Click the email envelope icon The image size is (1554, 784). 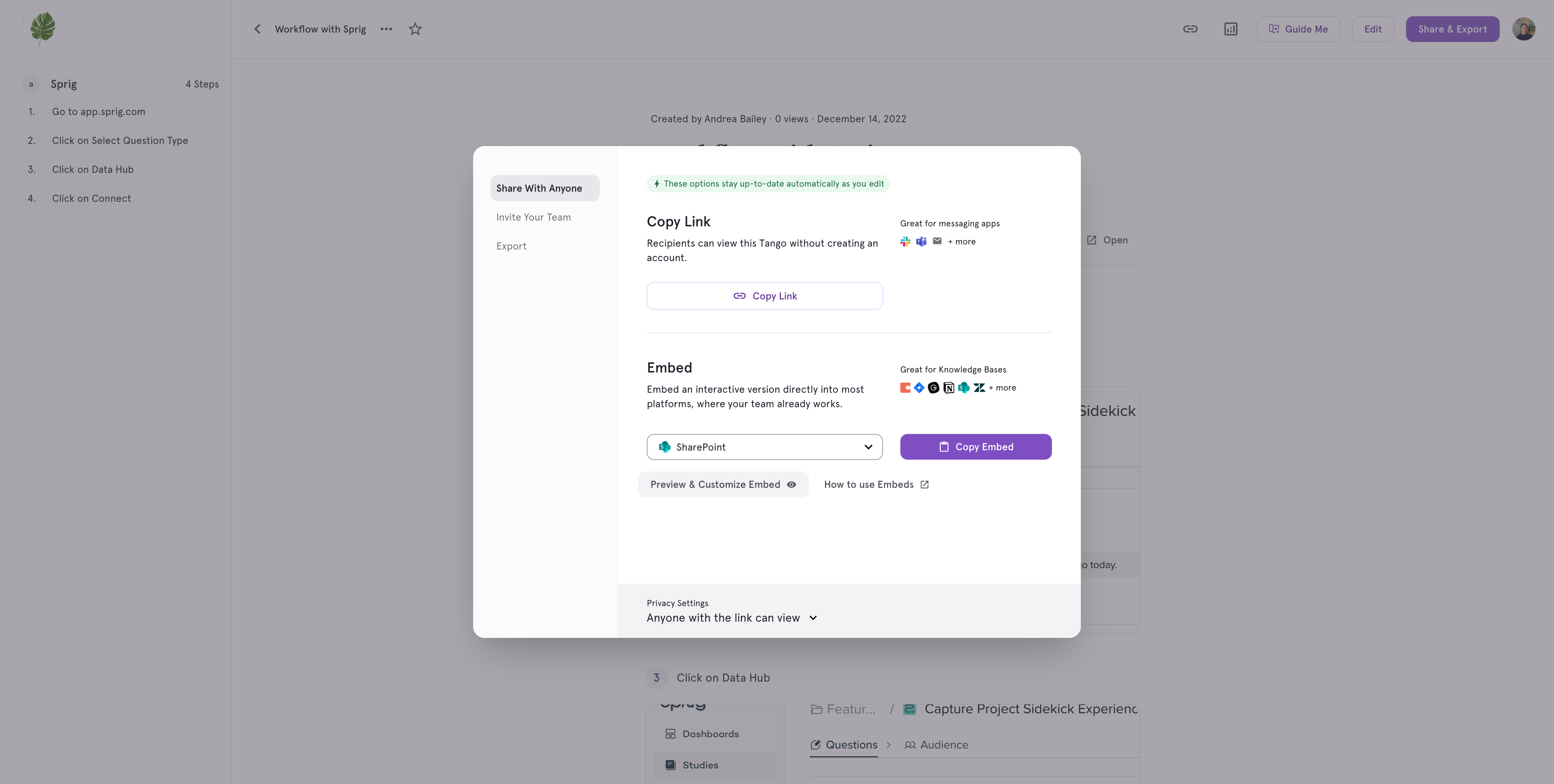coord(937,241)
